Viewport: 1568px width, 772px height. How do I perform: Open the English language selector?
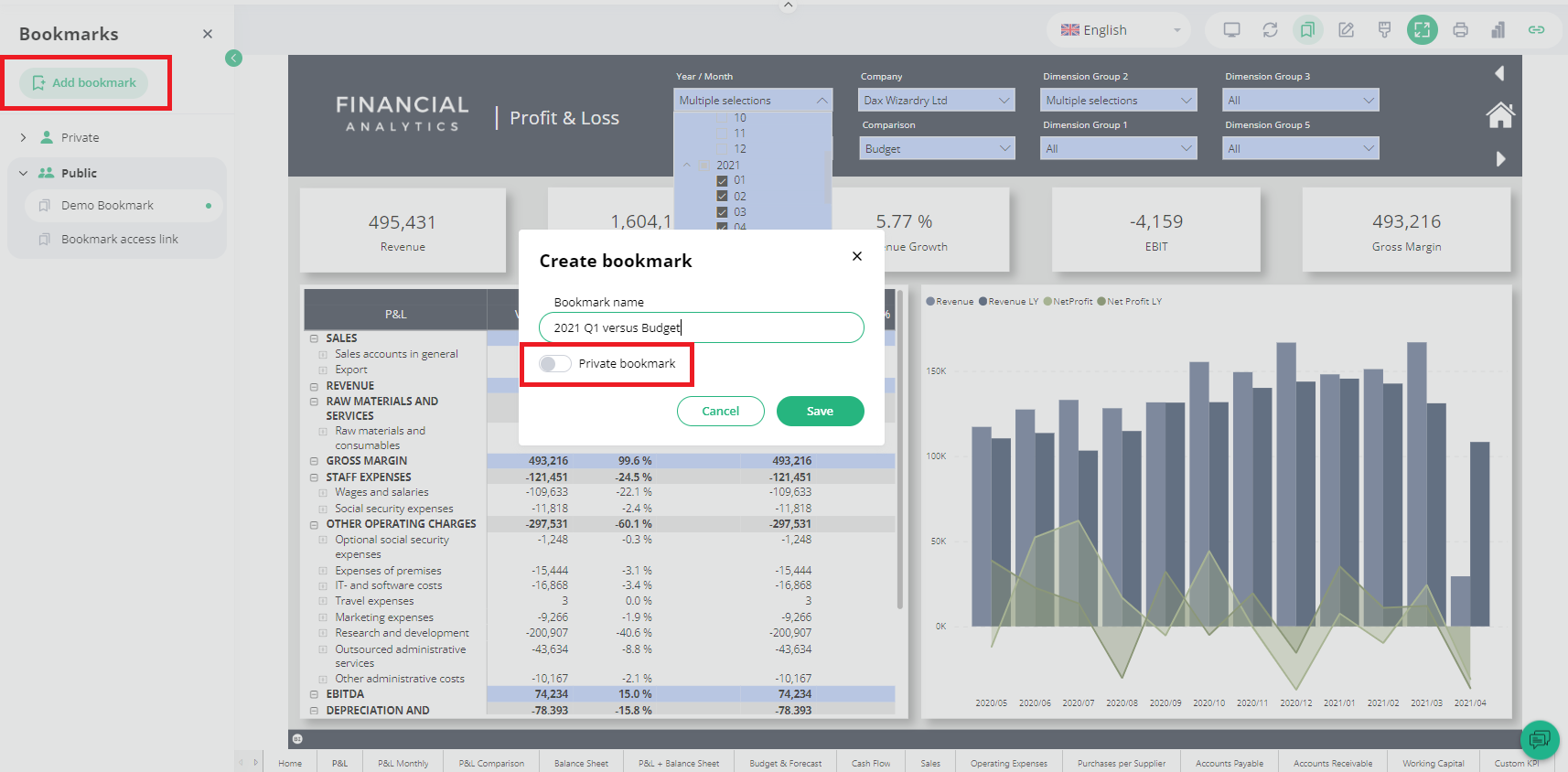1120,30
